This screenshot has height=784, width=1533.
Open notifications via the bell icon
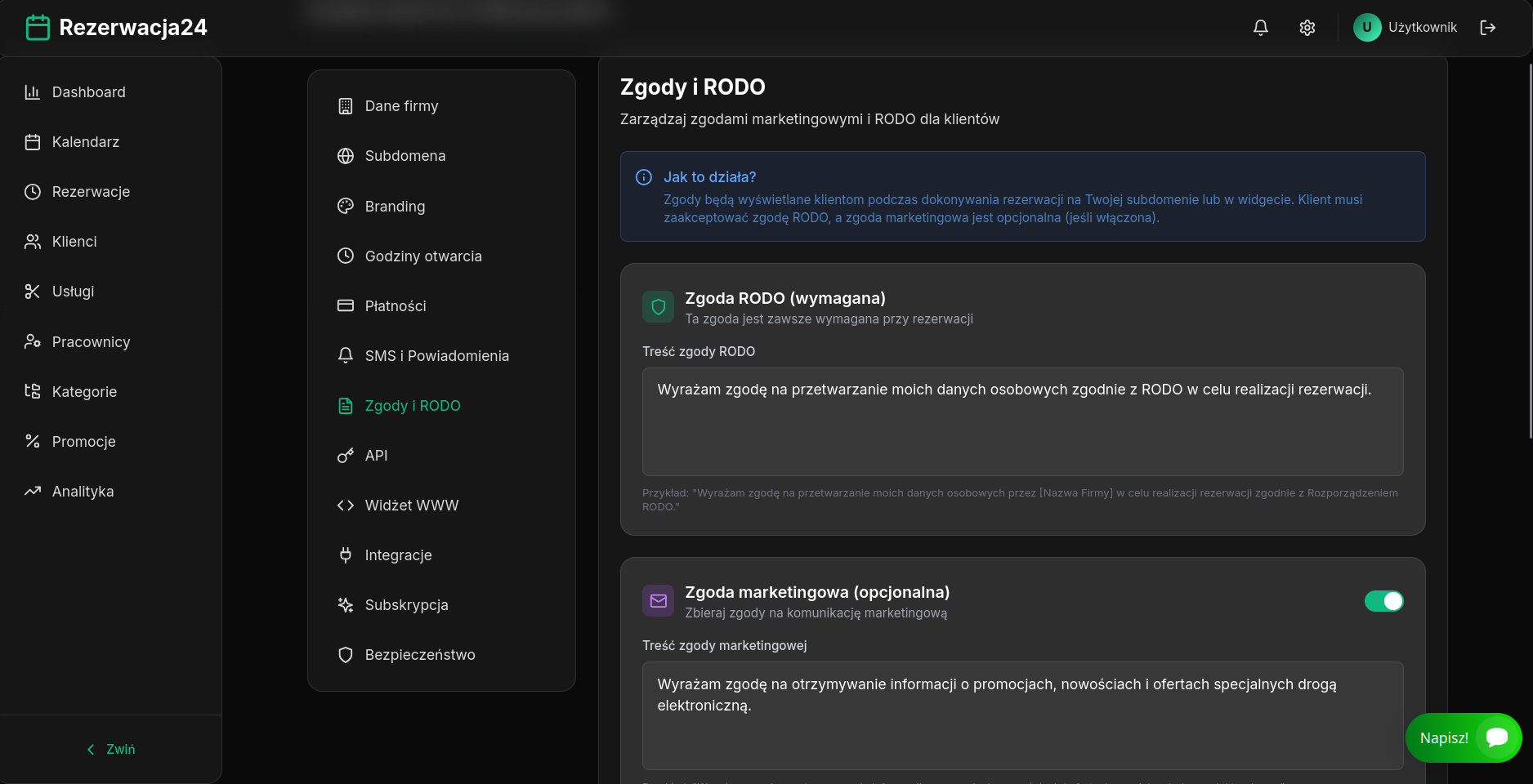pos(1261,27)
